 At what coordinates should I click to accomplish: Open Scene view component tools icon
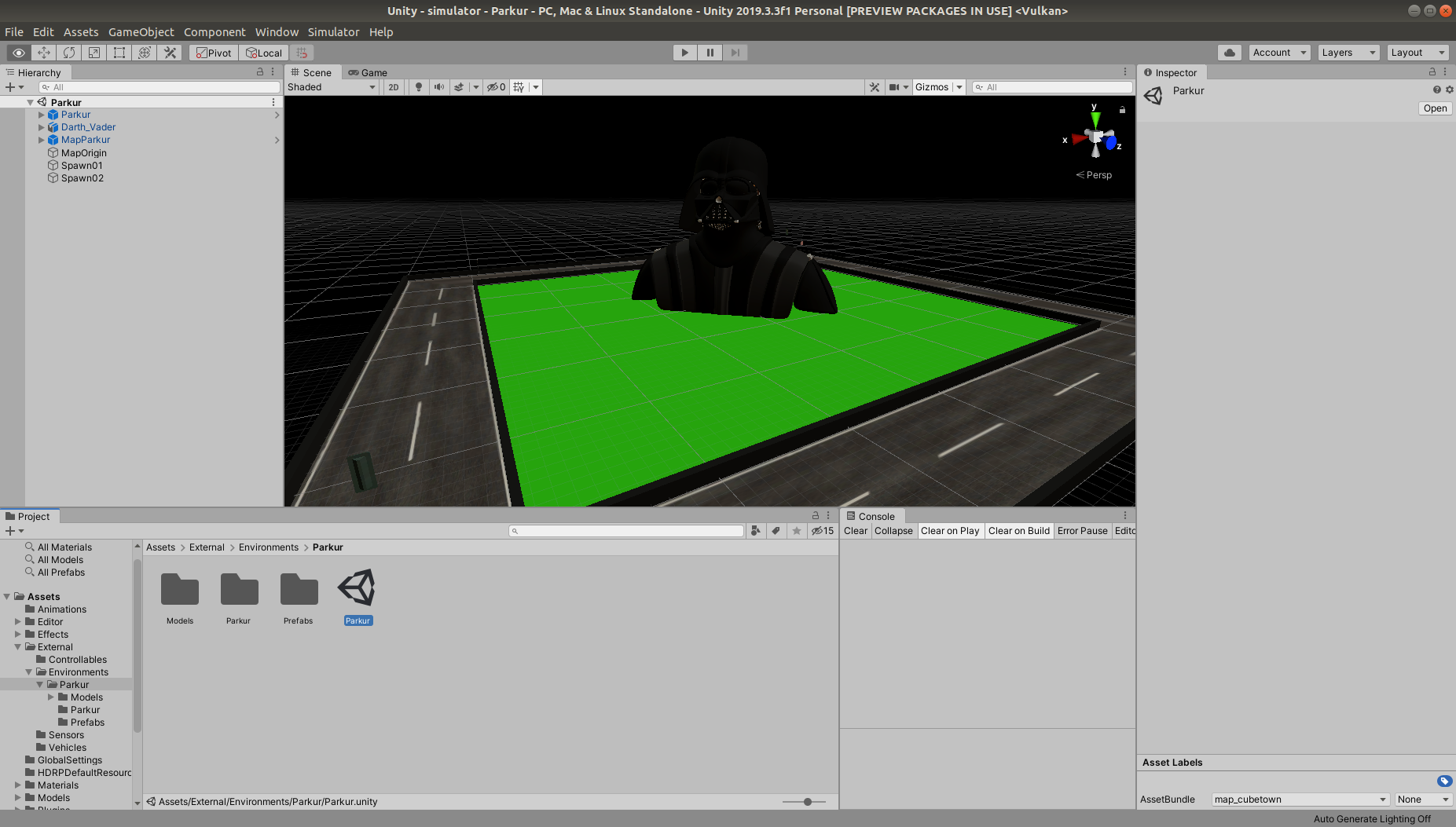tap(875, 87)
